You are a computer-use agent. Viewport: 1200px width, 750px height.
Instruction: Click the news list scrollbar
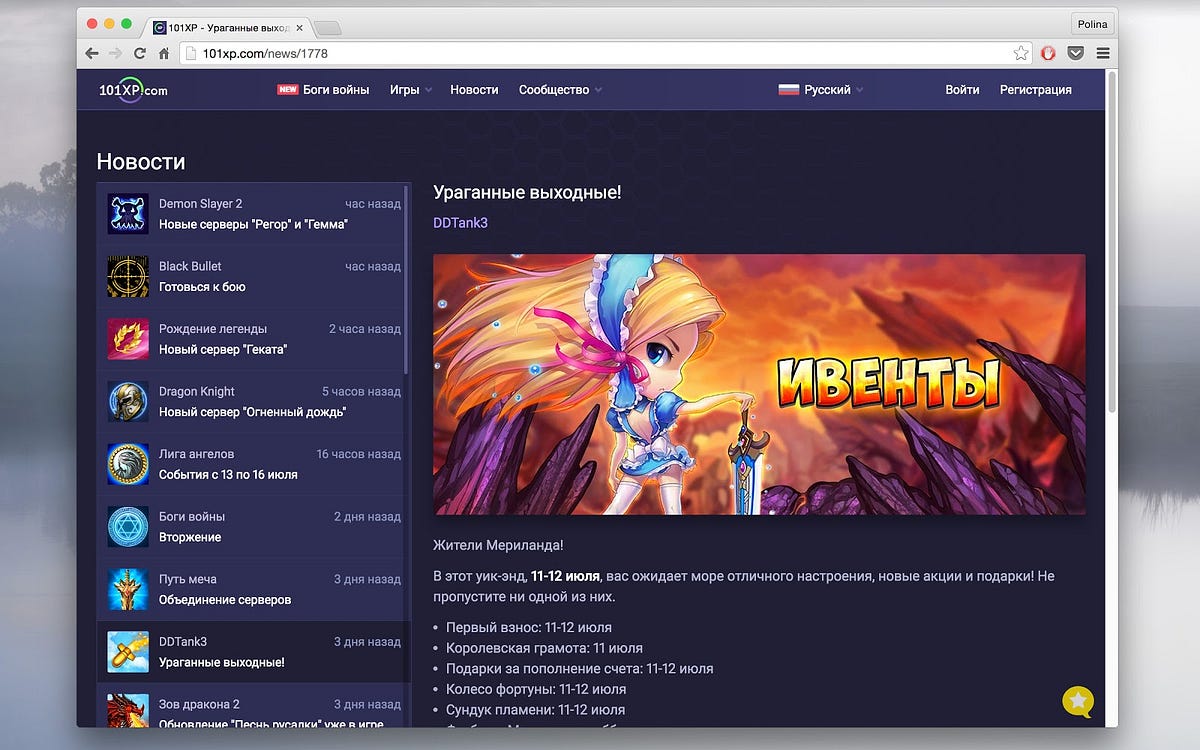[406, 280]
